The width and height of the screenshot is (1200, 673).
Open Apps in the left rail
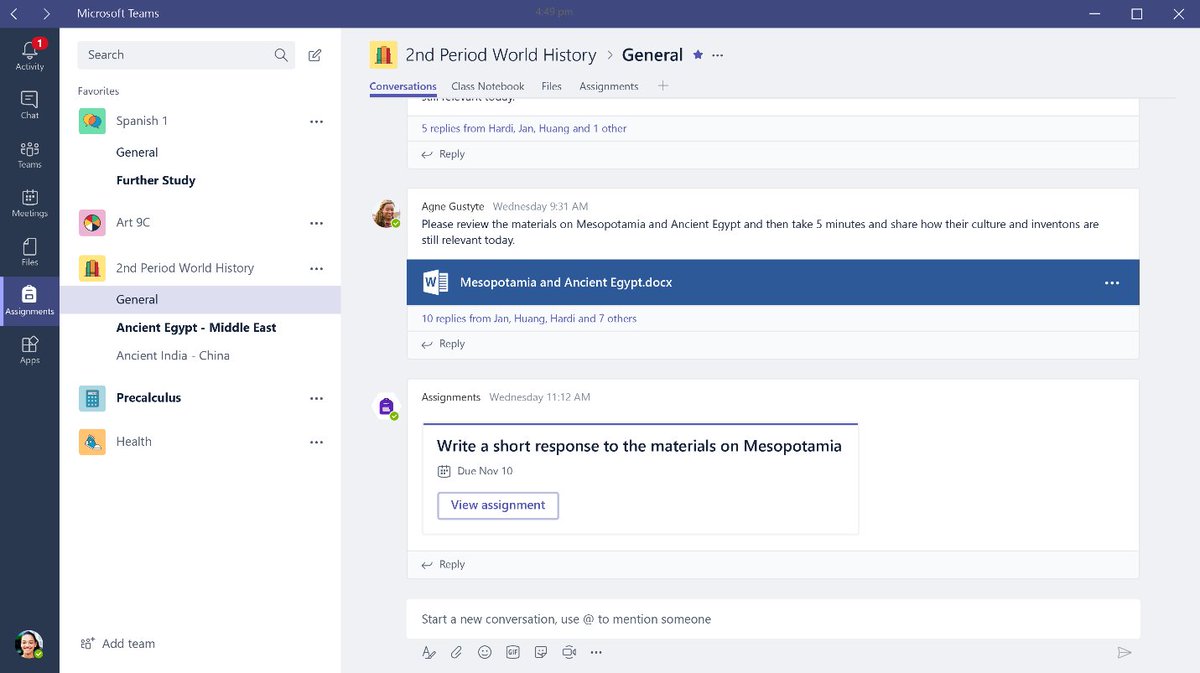pos(29,350)
